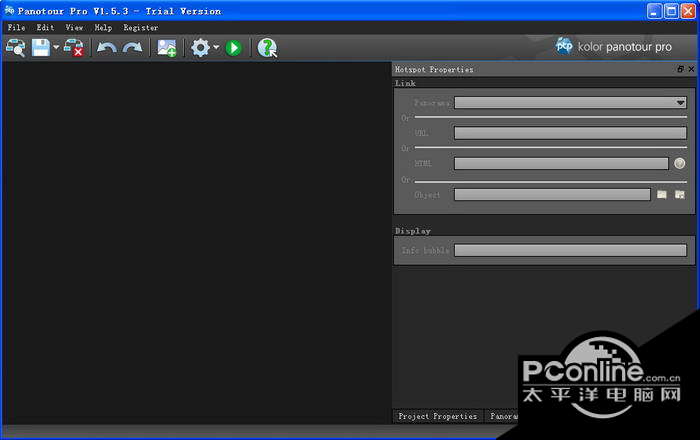Float the Hotspot Properties panel

pos(680,69)
